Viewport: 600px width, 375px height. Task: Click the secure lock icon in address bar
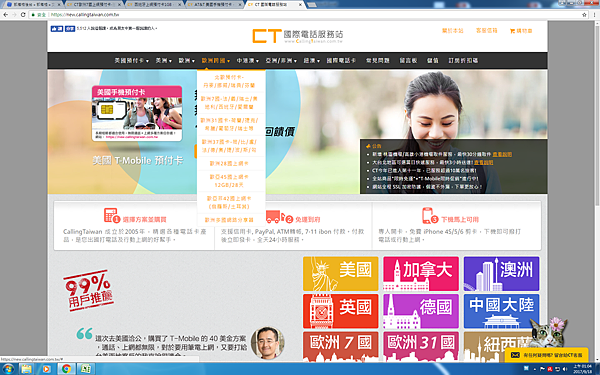pos(34,15)
